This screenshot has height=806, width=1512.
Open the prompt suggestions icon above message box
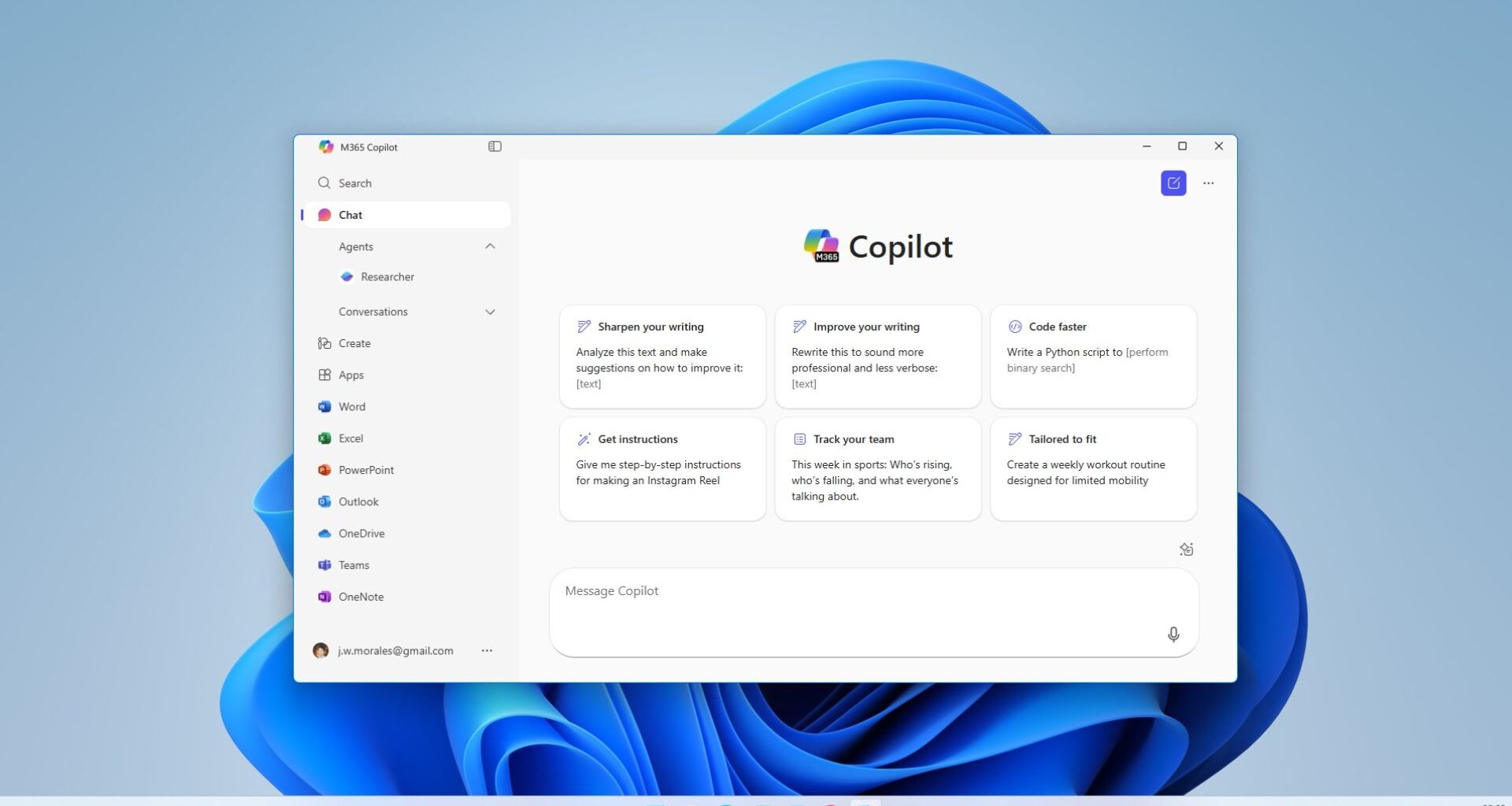tap(1186, 549)
